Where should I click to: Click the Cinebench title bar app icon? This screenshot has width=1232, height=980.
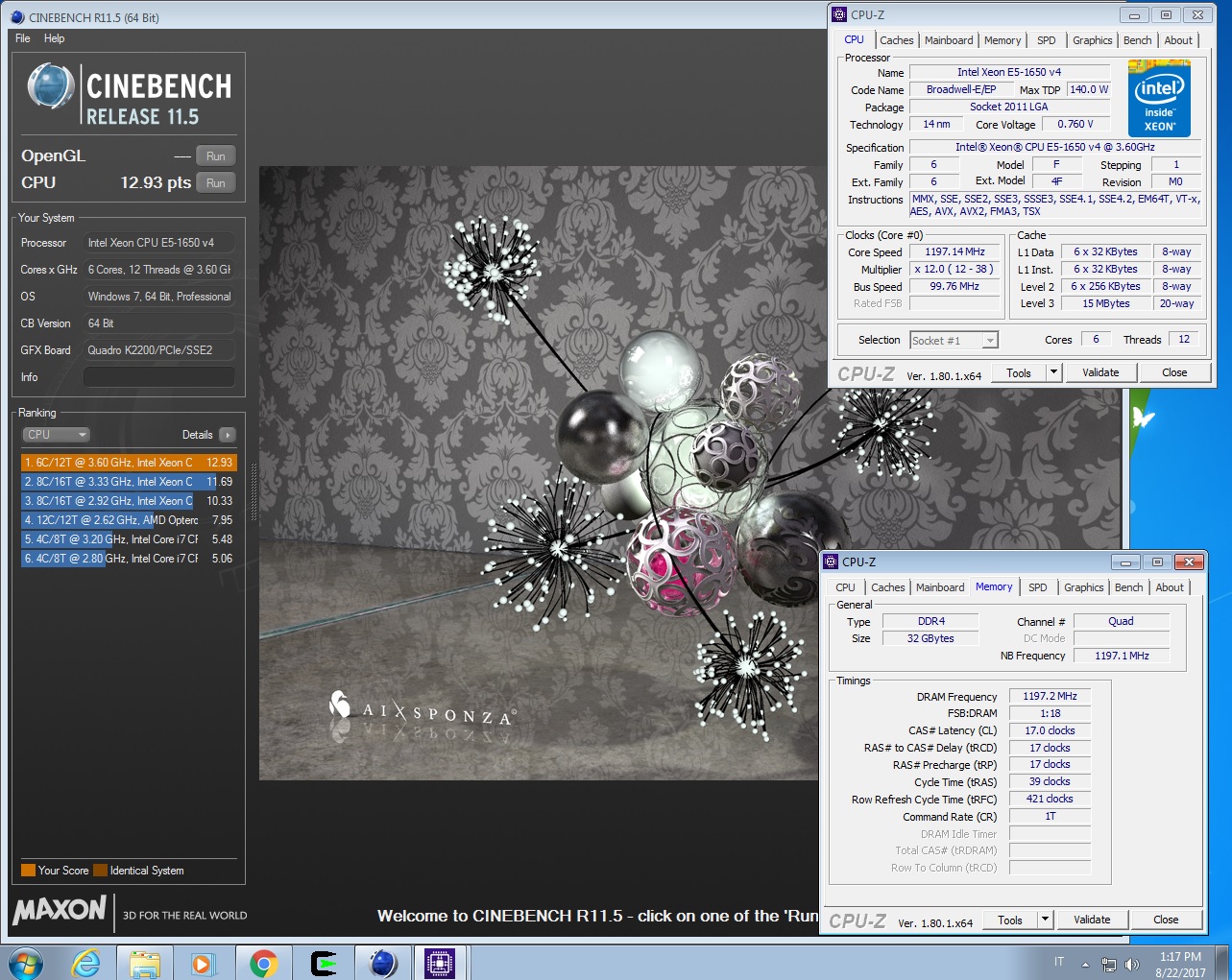pos(17,17)
